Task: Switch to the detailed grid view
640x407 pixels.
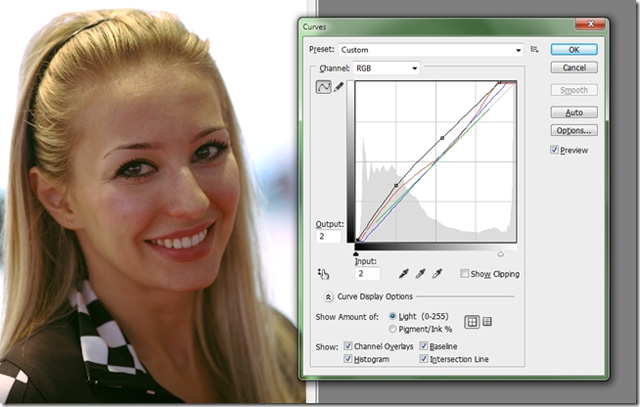Action: [487, 322]
